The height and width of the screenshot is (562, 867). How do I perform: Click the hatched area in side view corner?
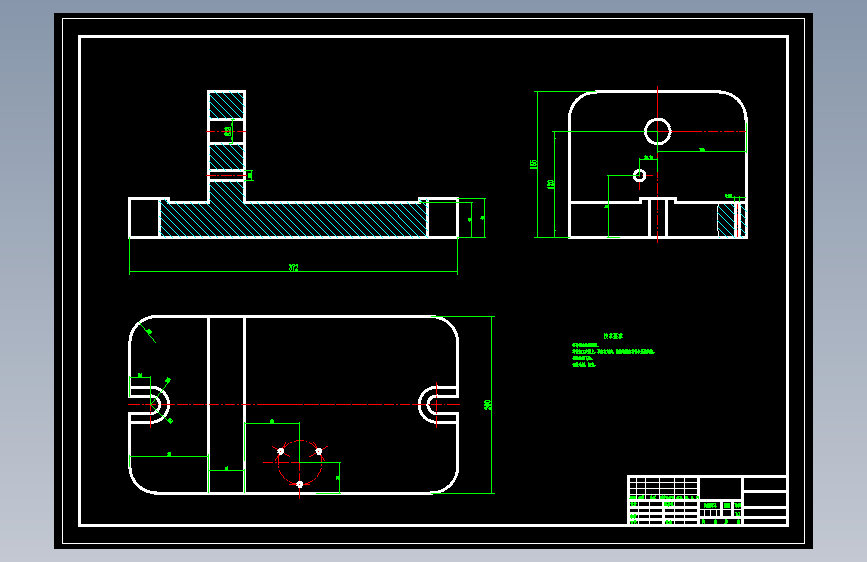tap(727, 220)
